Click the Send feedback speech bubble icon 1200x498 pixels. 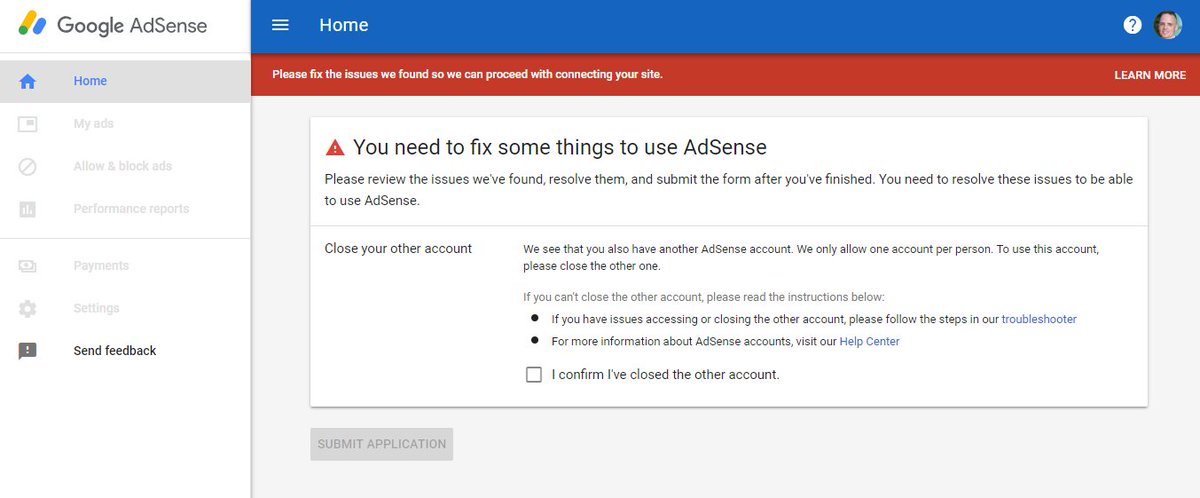coord(28,351)
